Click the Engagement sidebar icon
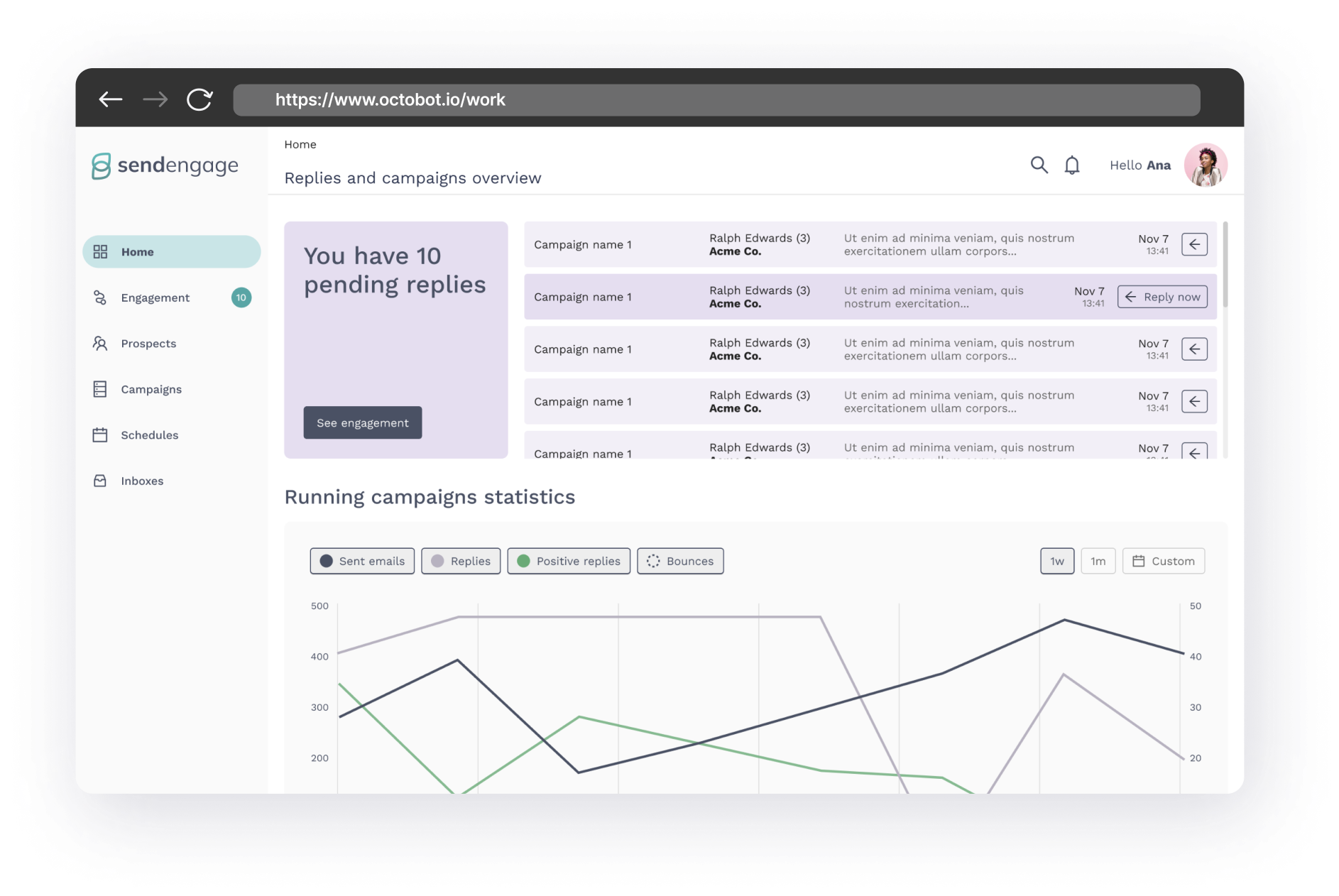The height and width of the screenshot is (896, 1339). click(x=100, y=297)
